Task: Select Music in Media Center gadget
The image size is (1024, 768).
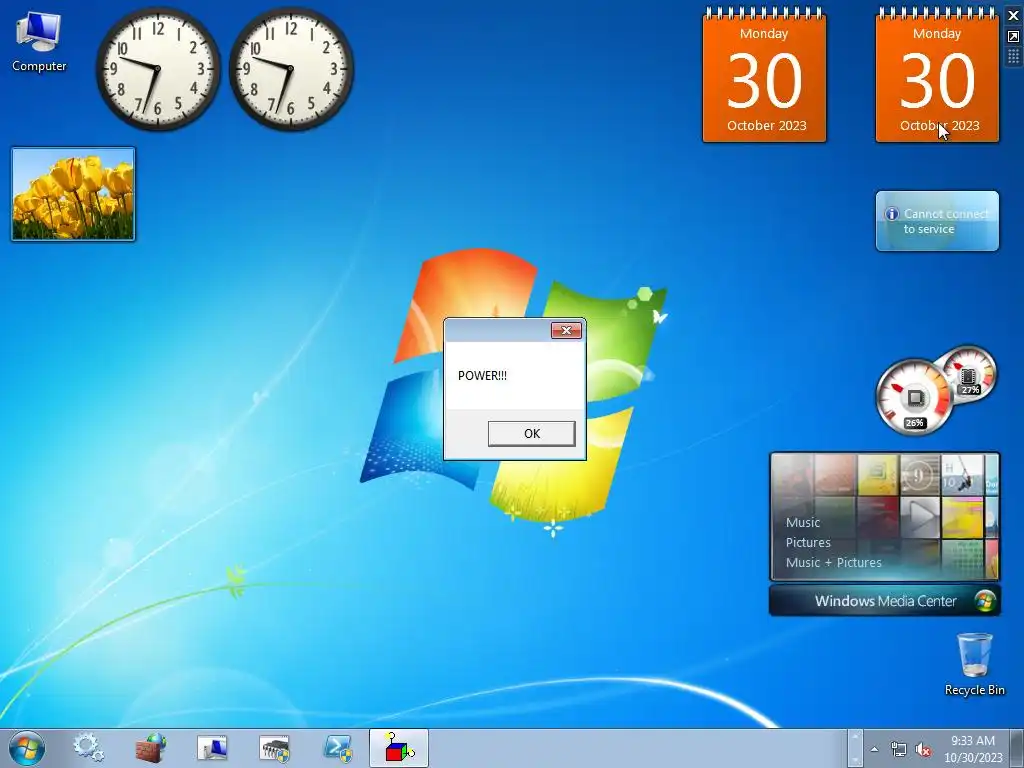Action: pyautogui.click(x=803, y=522)
